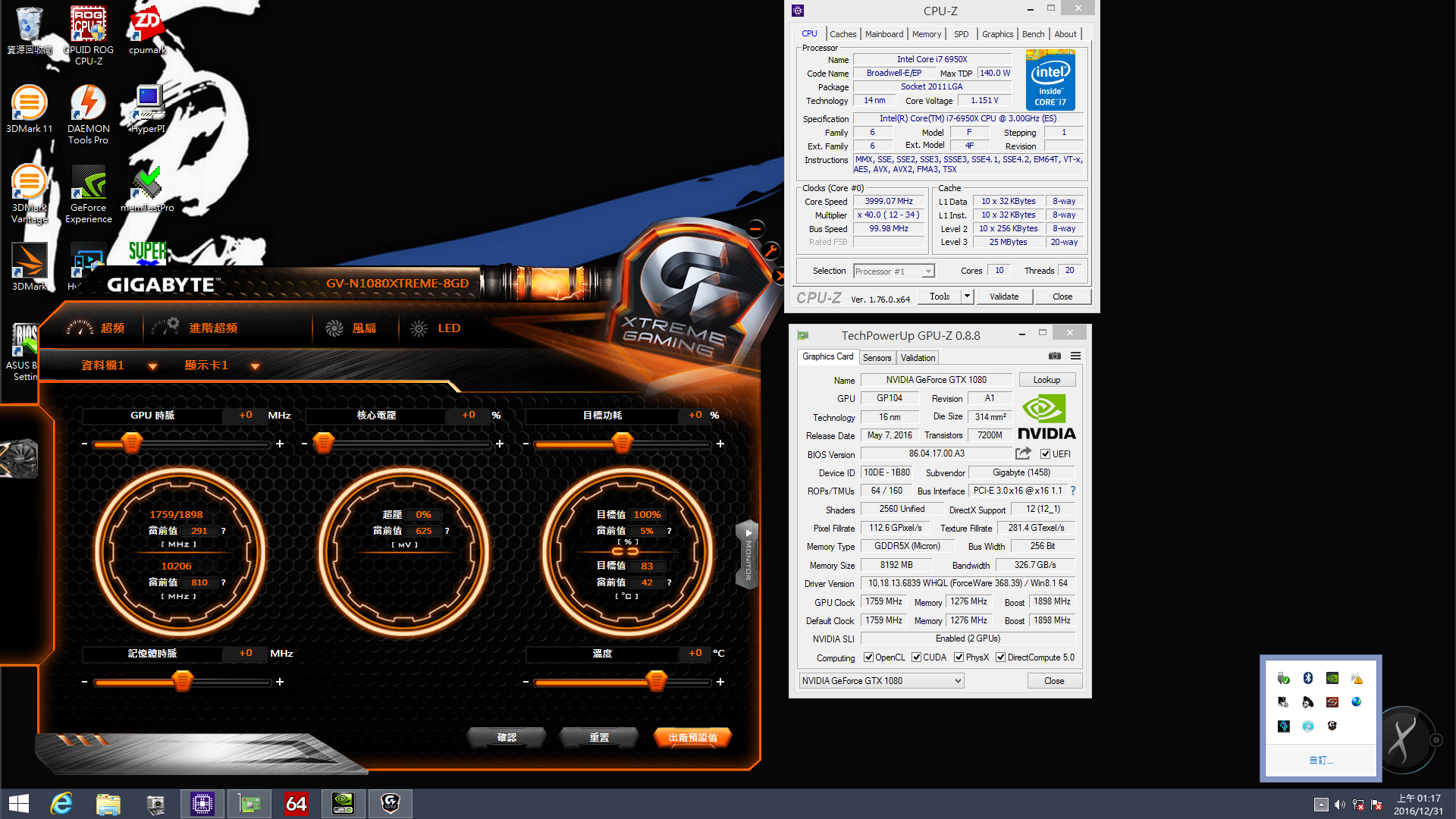Open the GPU-Z hamburger menu icon
This screenshot has width=1456, height=819.
point(1075,356)
